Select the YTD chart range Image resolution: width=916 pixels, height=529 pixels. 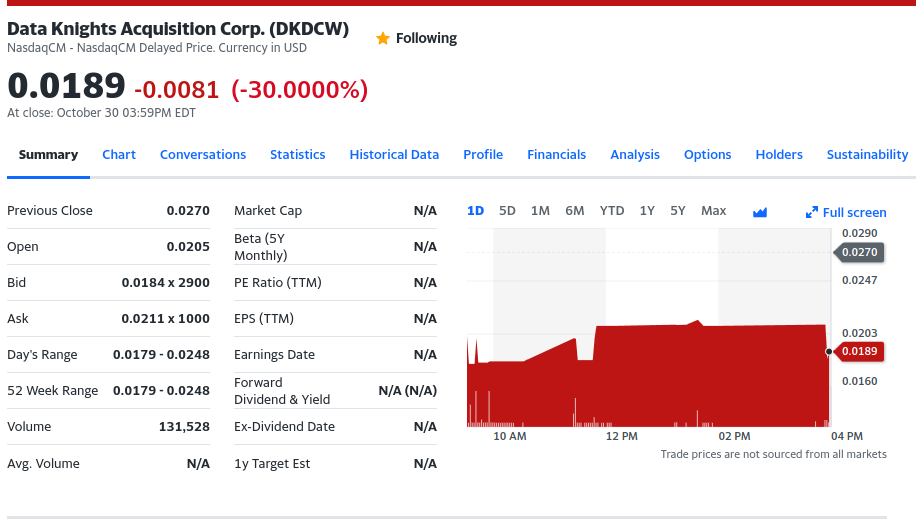click(612, 211)
